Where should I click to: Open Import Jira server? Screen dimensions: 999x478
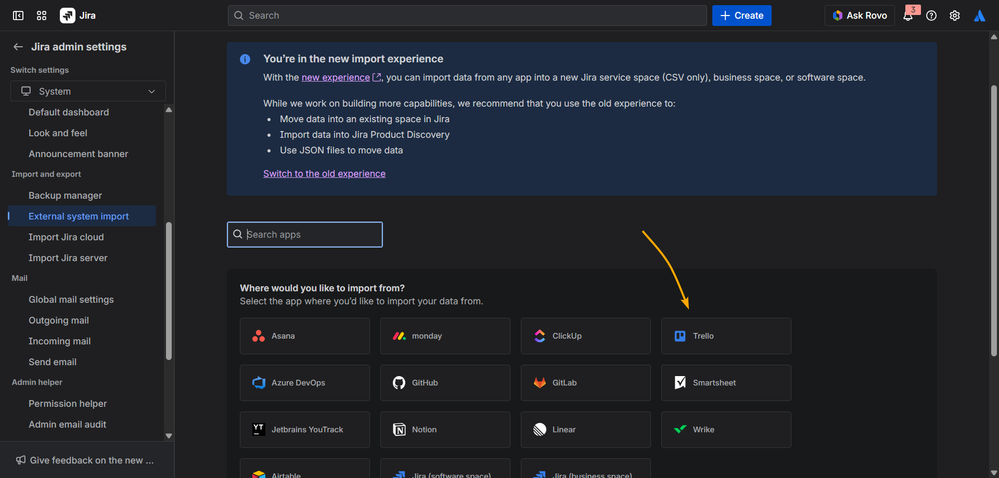pyautogui.click(x=68, y=258)
